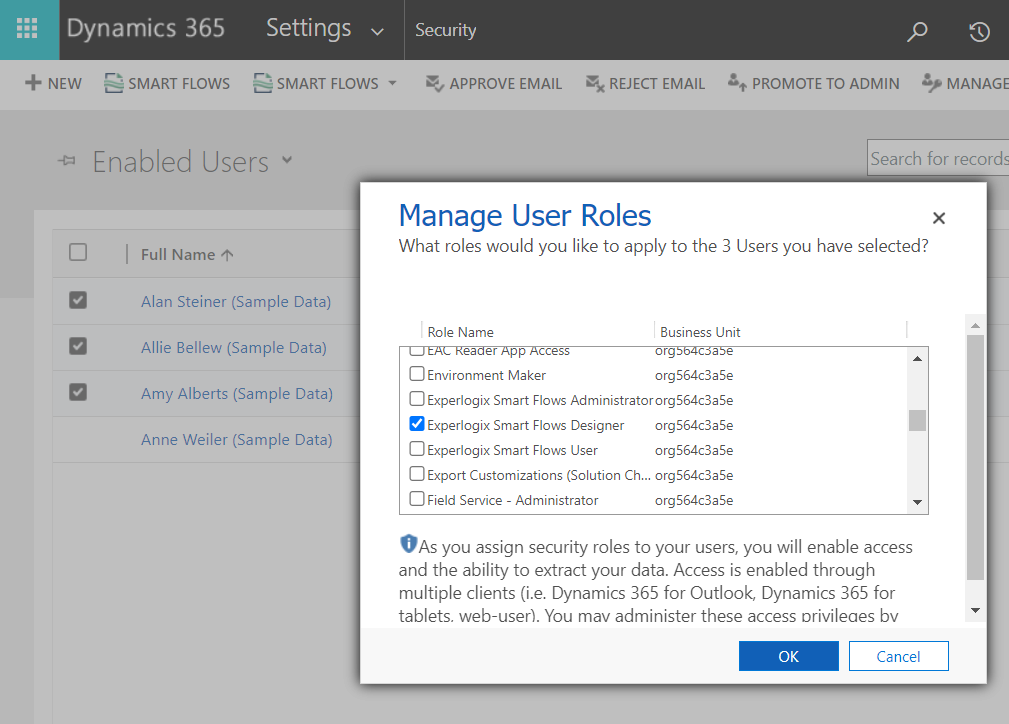Expand the Settings navigation dropdown
Image resolution: width=1009 pixels, height=724 pixels.
pyautogui.click(x=378, y=31)
